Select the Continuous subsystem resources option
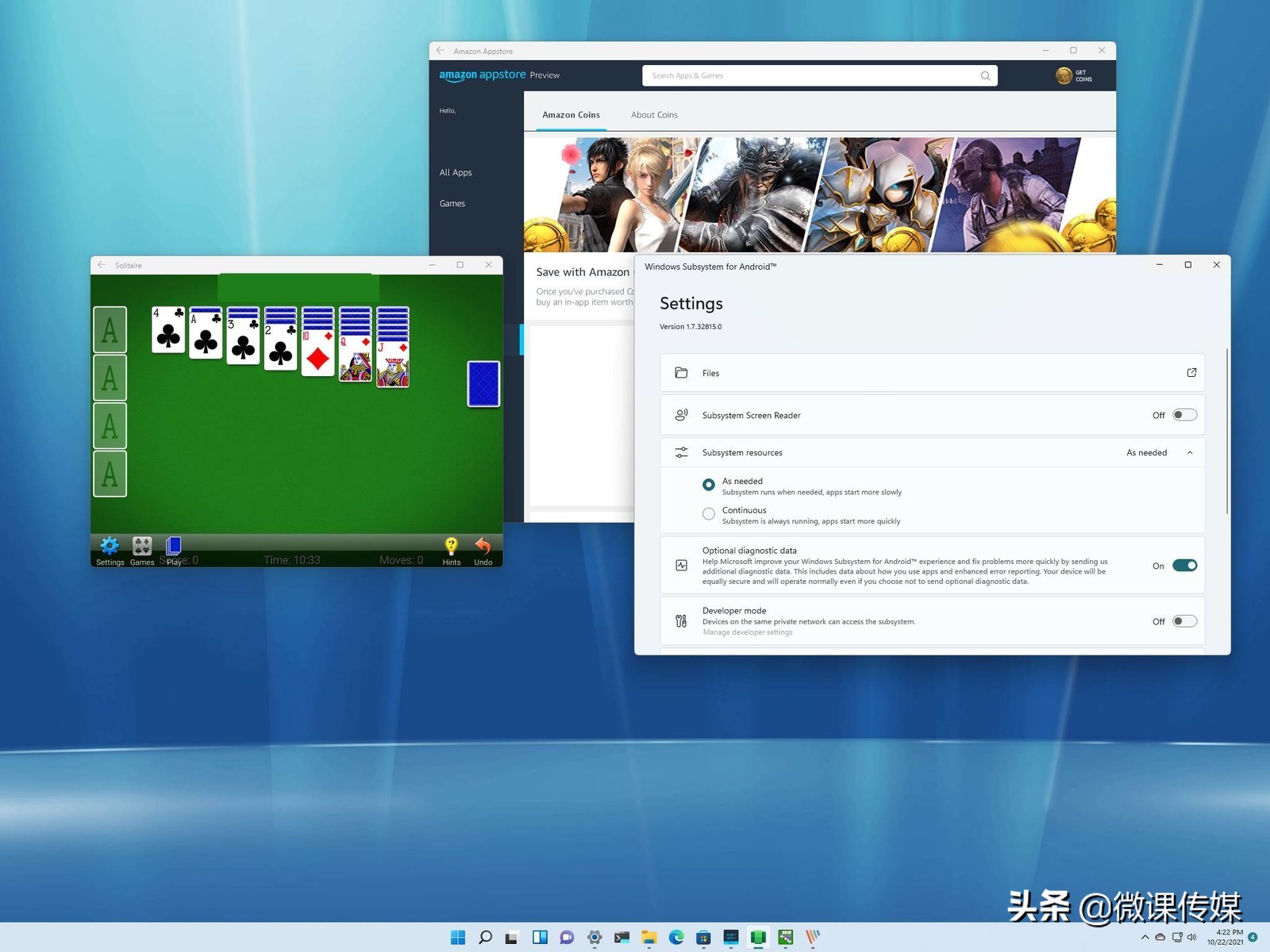 708,513
